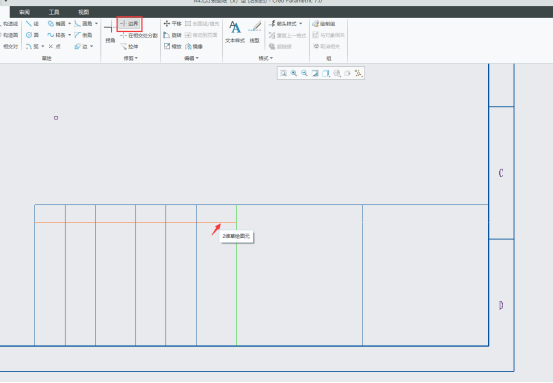Expand the 格式 (Format) group dropdown
The width and height of the screenshot is (553, 383).
(x=266, y=58)
